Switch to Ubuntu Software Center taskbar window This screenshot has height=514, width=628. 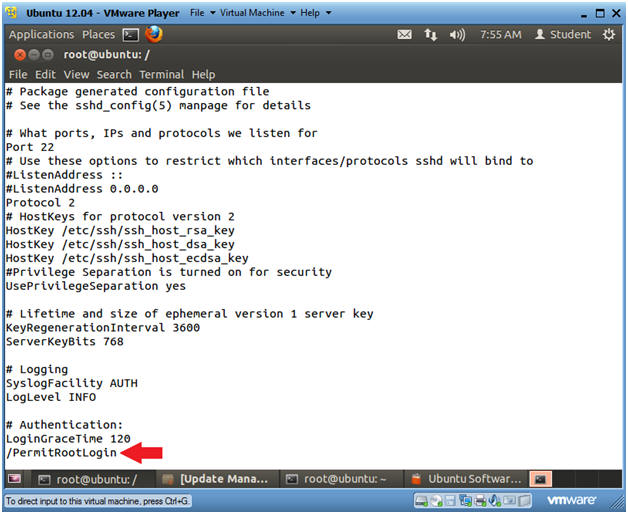point(467,479)
